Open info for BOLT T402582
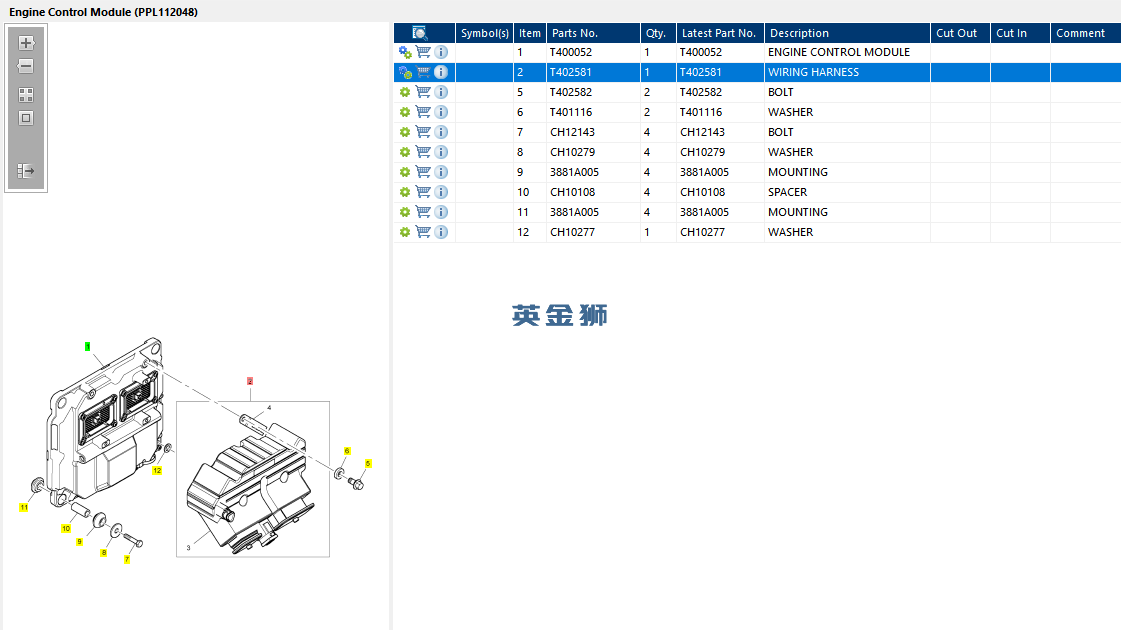 click(x=441, y=92)
